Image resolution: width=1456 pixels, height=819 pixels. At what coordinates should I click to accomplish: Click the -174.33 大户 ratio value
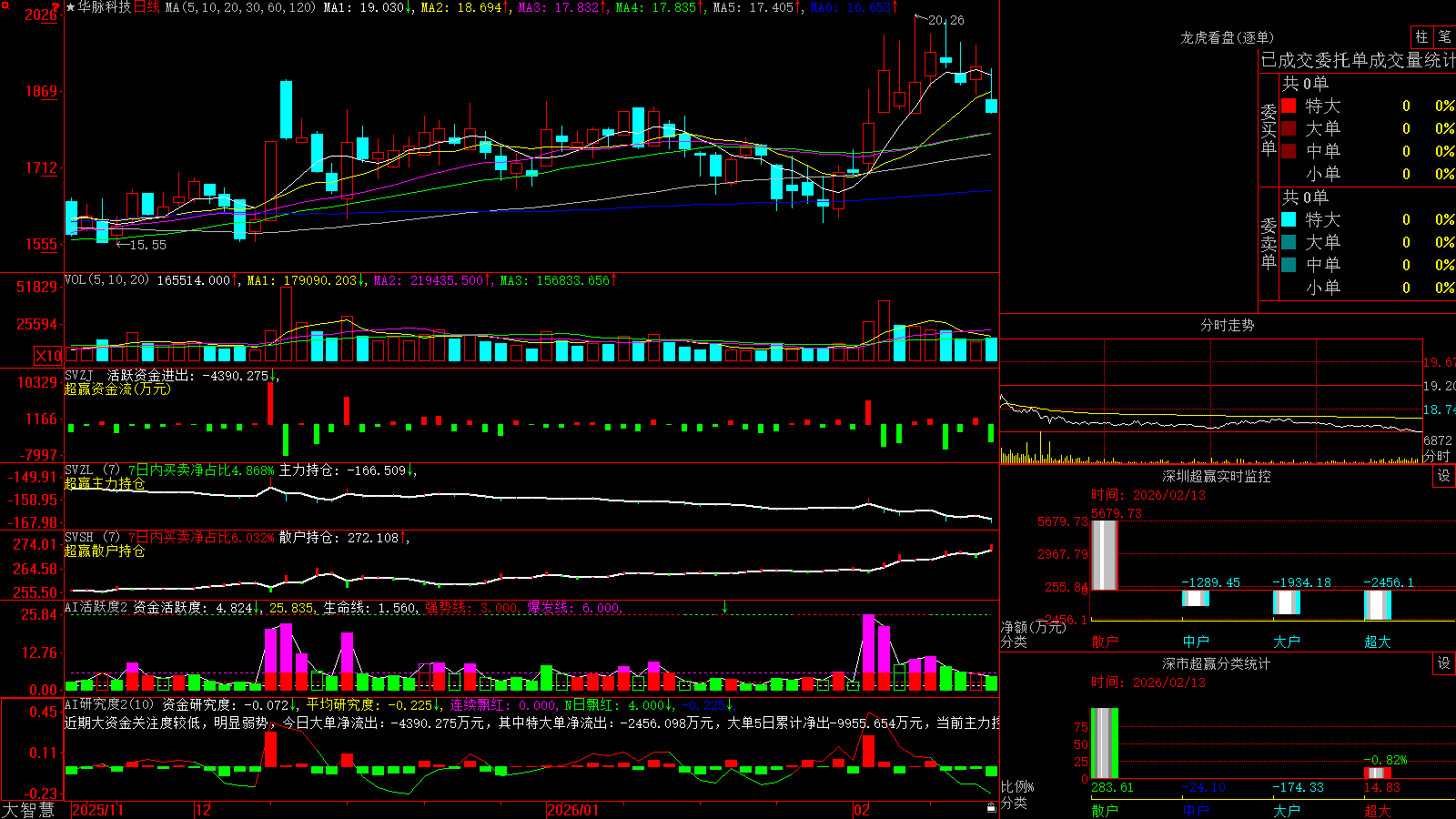(1298, 787)
